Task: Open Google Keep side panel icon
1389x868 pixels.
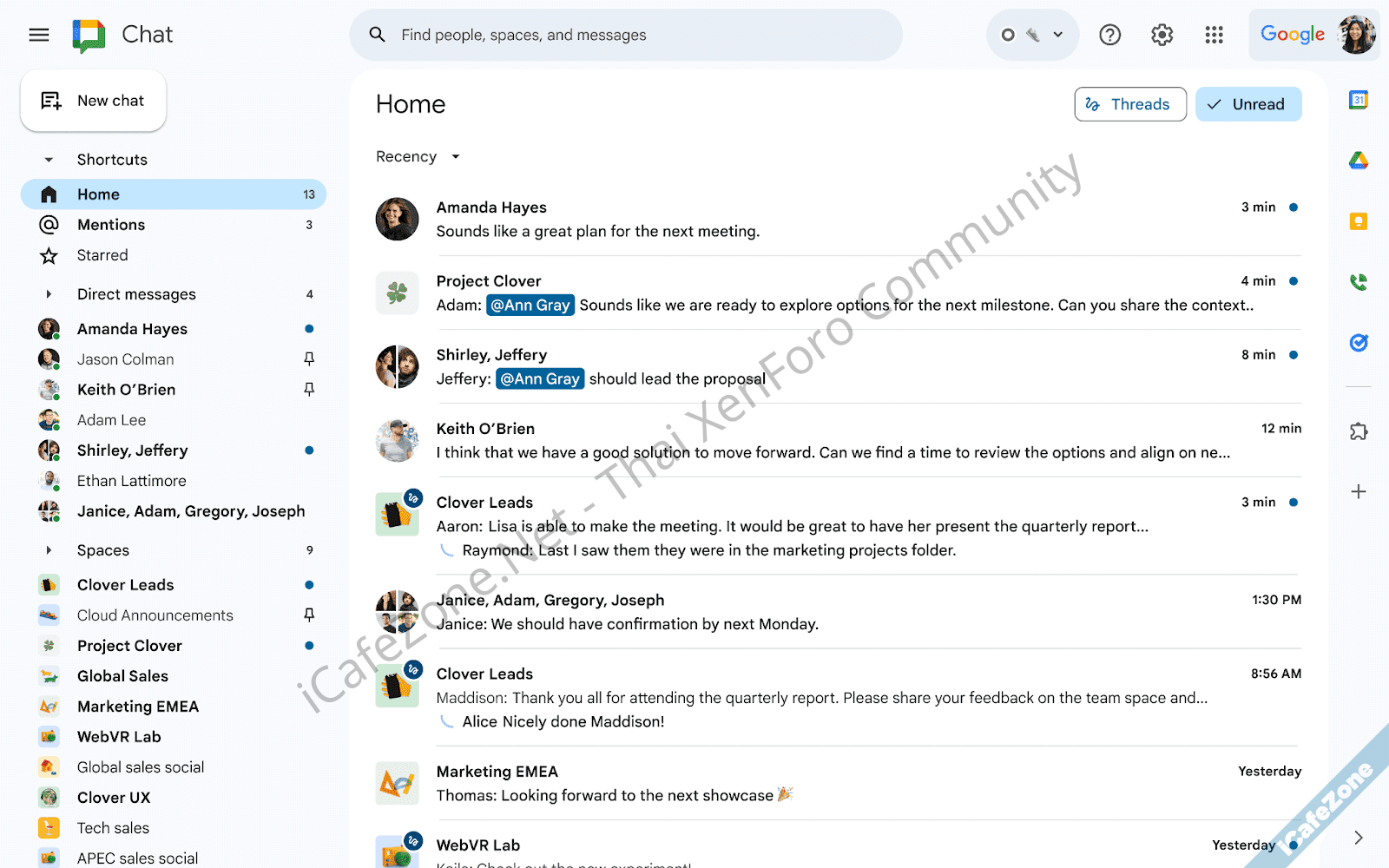Action: (x=1359, y=221)
